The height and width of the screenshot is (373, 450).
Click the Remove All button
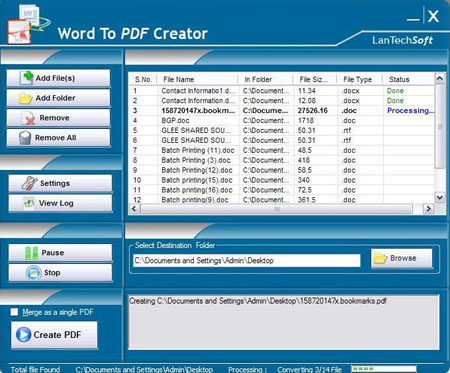pos(58,138)
